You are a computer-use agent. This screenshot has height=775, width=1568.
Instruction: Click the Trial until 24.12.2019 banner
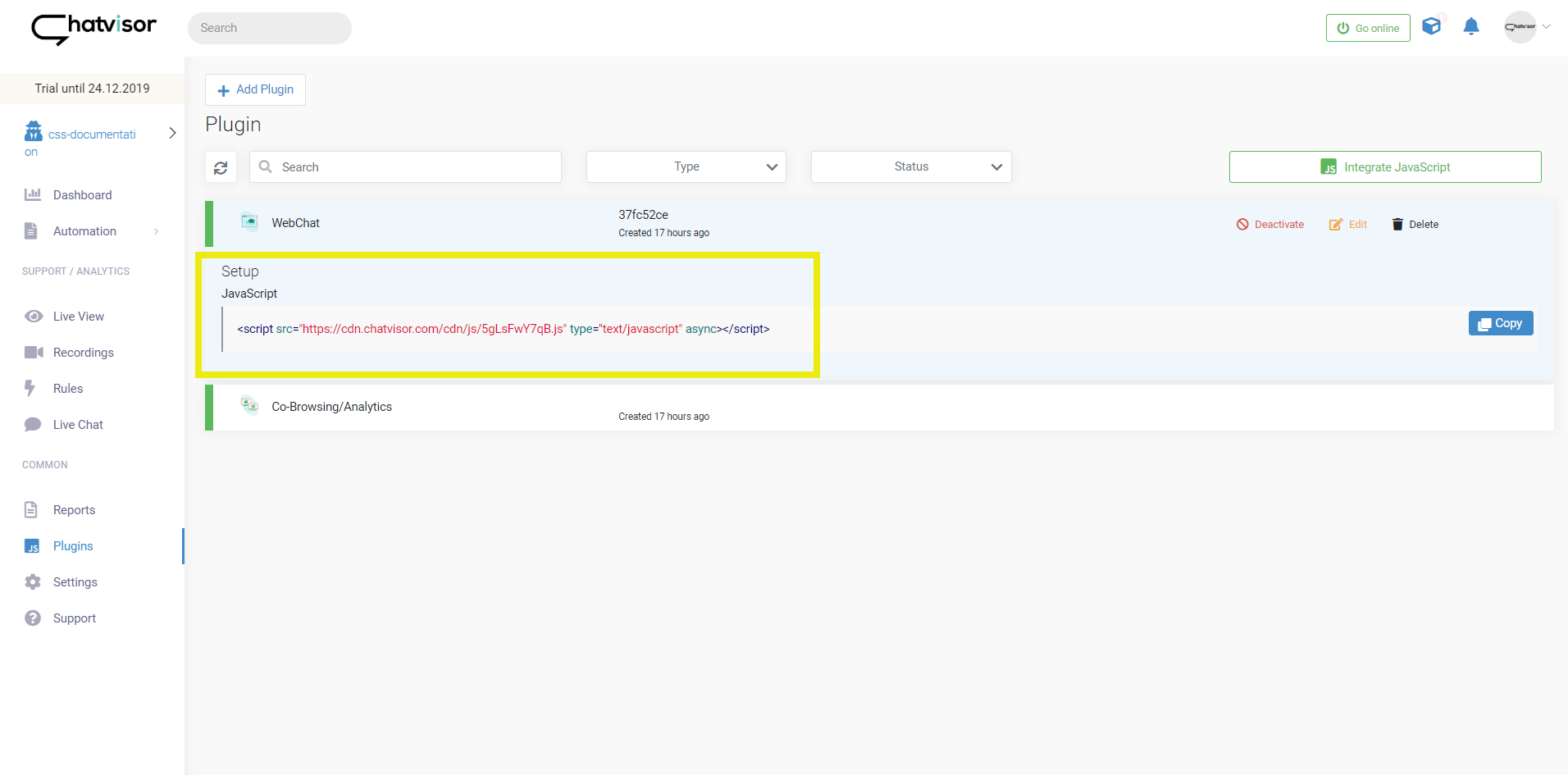point(92,89)
